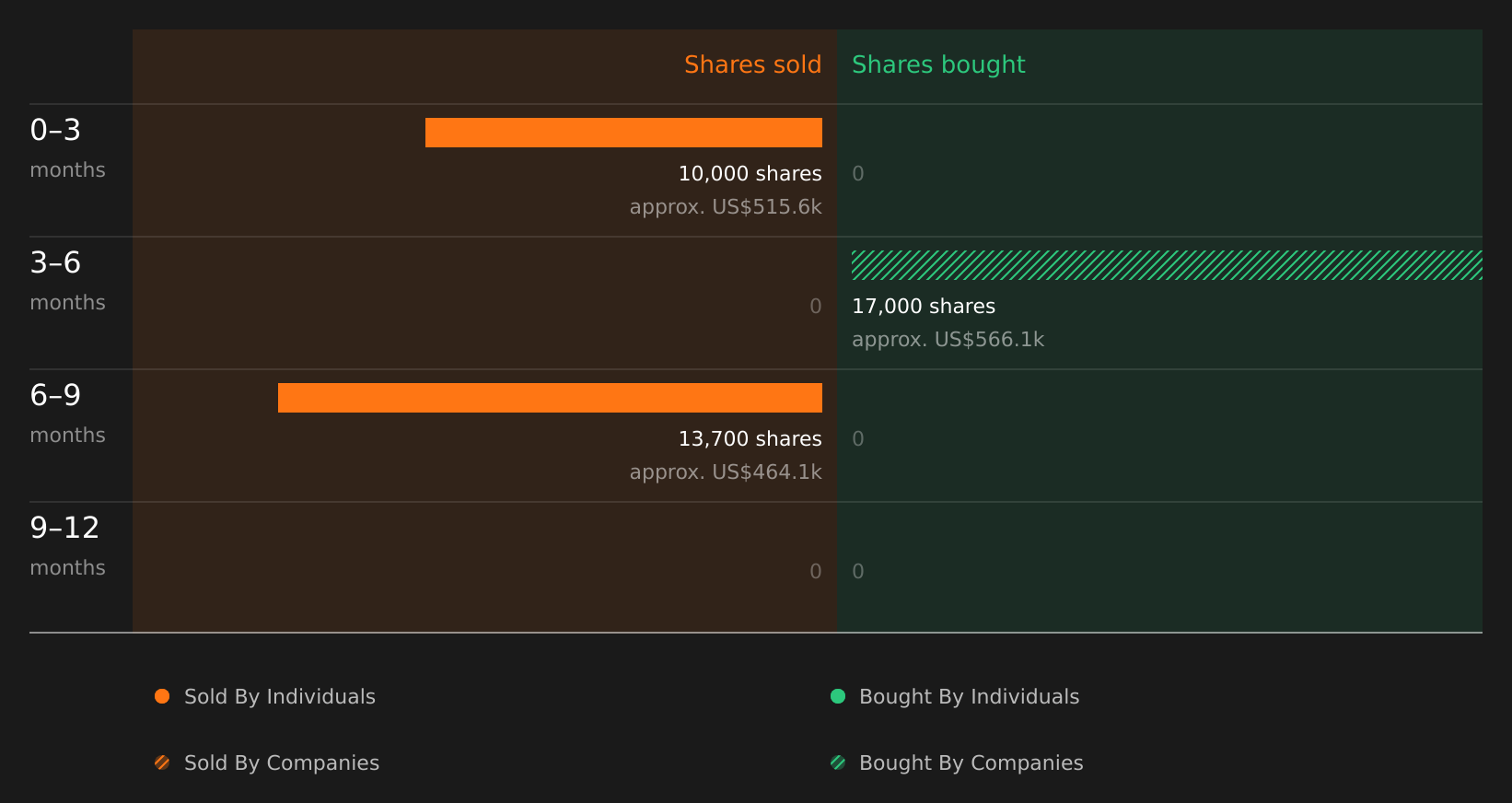This screenshot has height=803, width=1512.
Task: Click the 9–12 months row label
Action: pyautogui.click(x=67, y=545)
